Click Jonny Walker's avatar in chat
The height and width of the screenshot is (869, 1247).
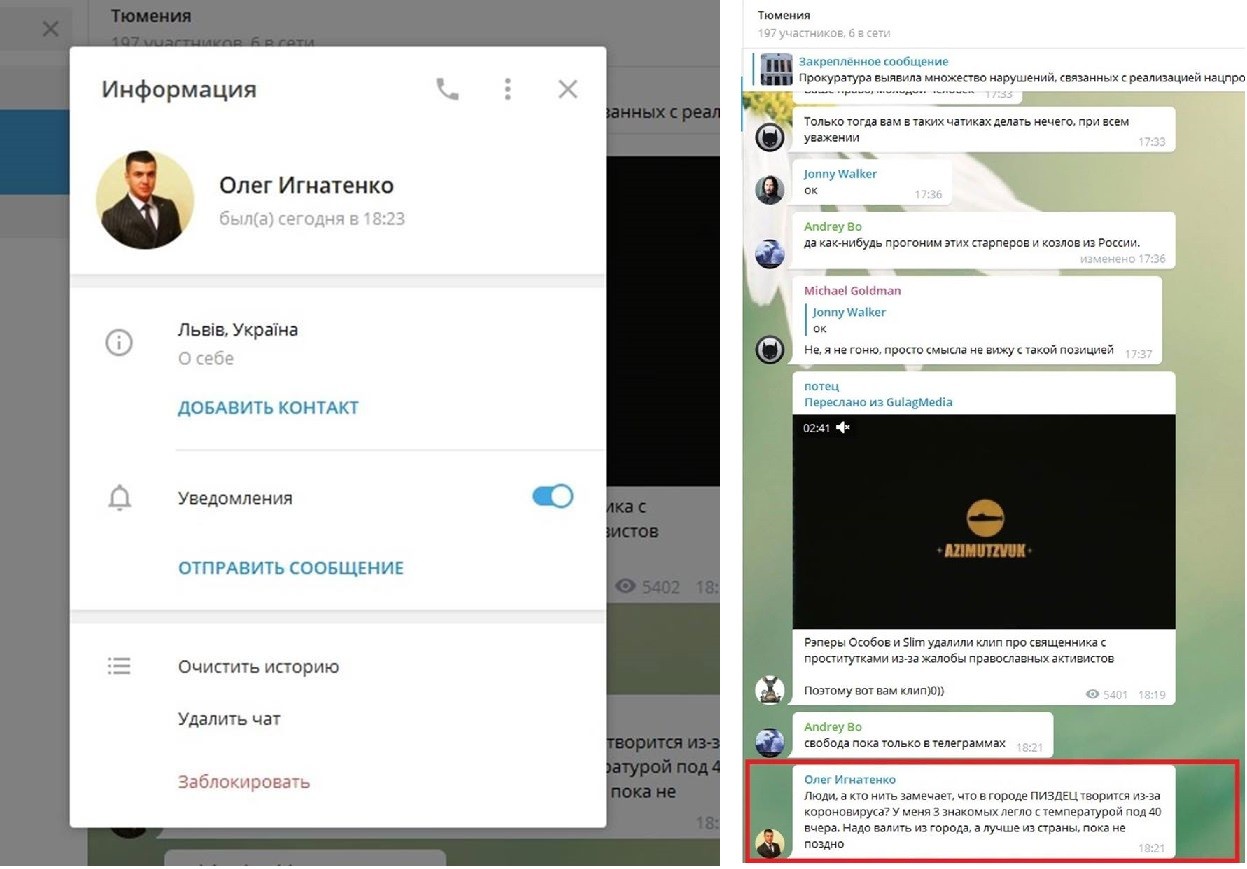point(769,190)
